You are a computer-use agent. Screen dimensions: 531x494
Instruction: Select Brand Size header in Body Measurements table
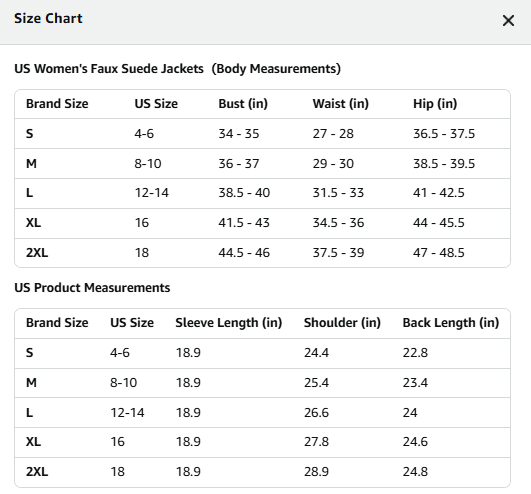point(57,104)
